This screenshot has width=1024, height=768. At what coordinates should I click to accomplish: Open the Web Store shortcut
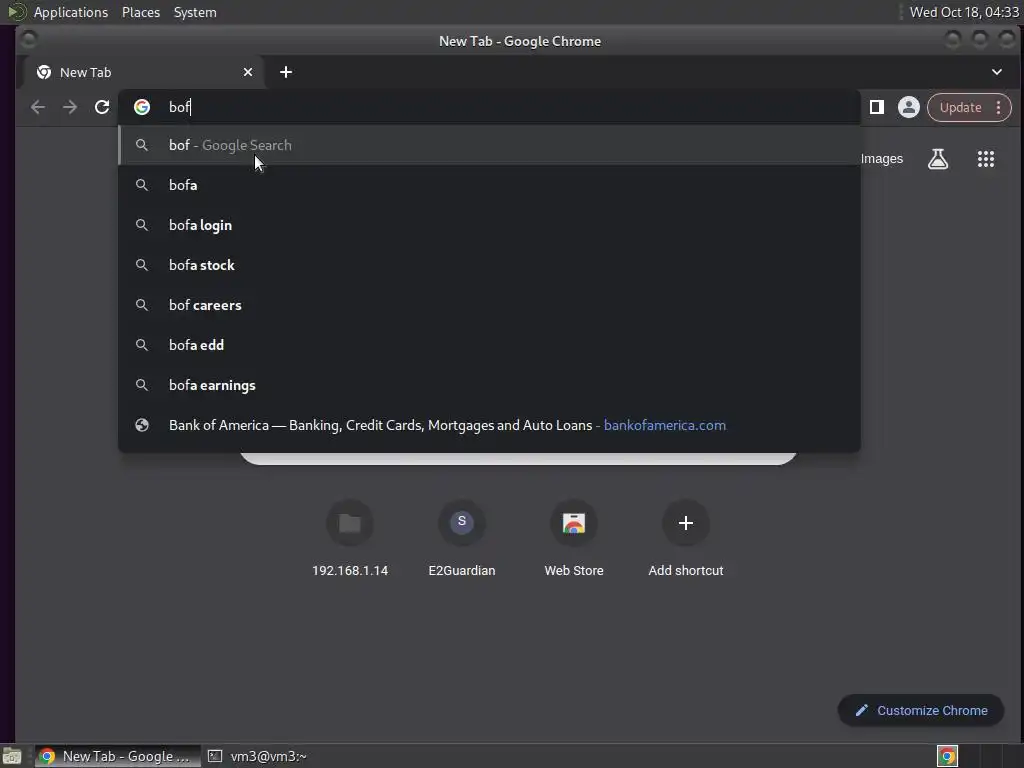click(573, 538)
